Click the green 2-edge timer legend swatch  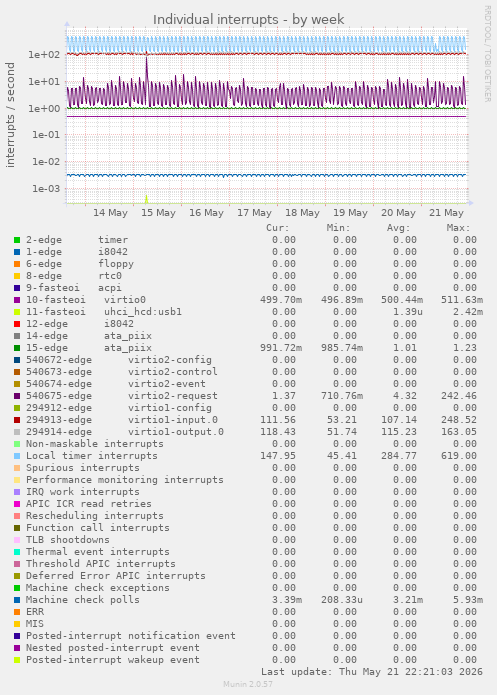(x=17, y=240)
